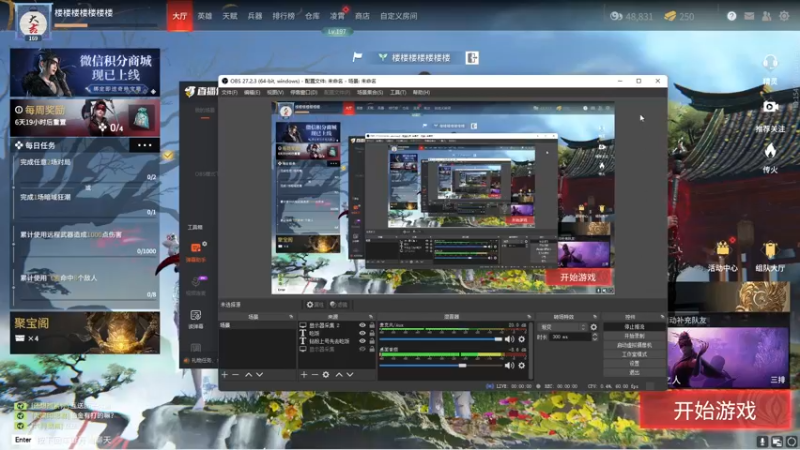Viewport: 800px width, 450px height.
Task: Open the 每日任务 three-dot menu
Action: point(144,145)
